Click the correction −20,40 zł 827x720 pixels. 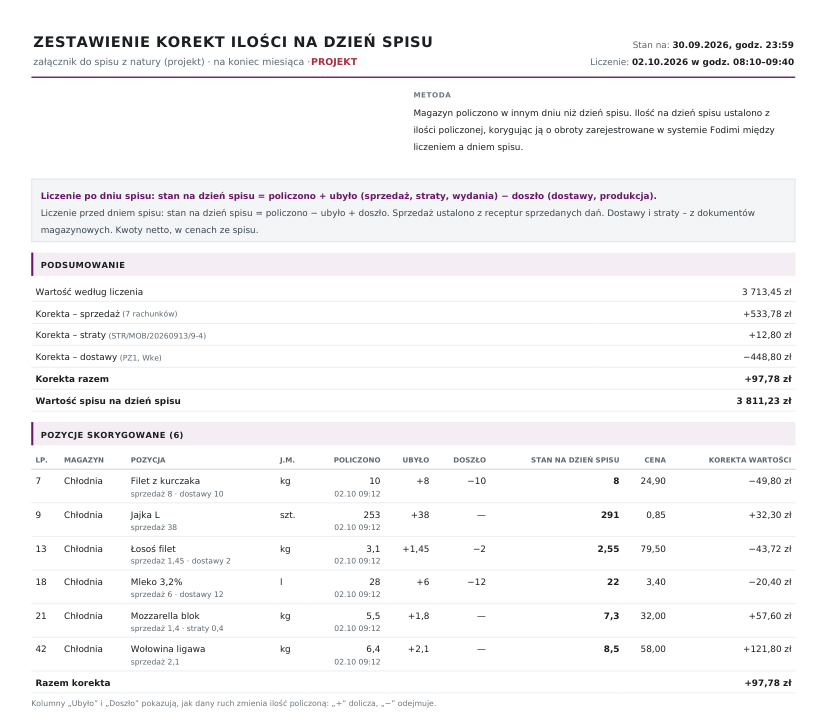point(770,582)
